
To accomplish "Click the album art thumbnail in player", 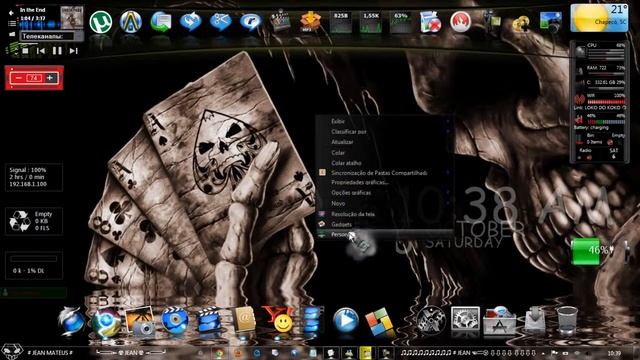I will [72, 18].
